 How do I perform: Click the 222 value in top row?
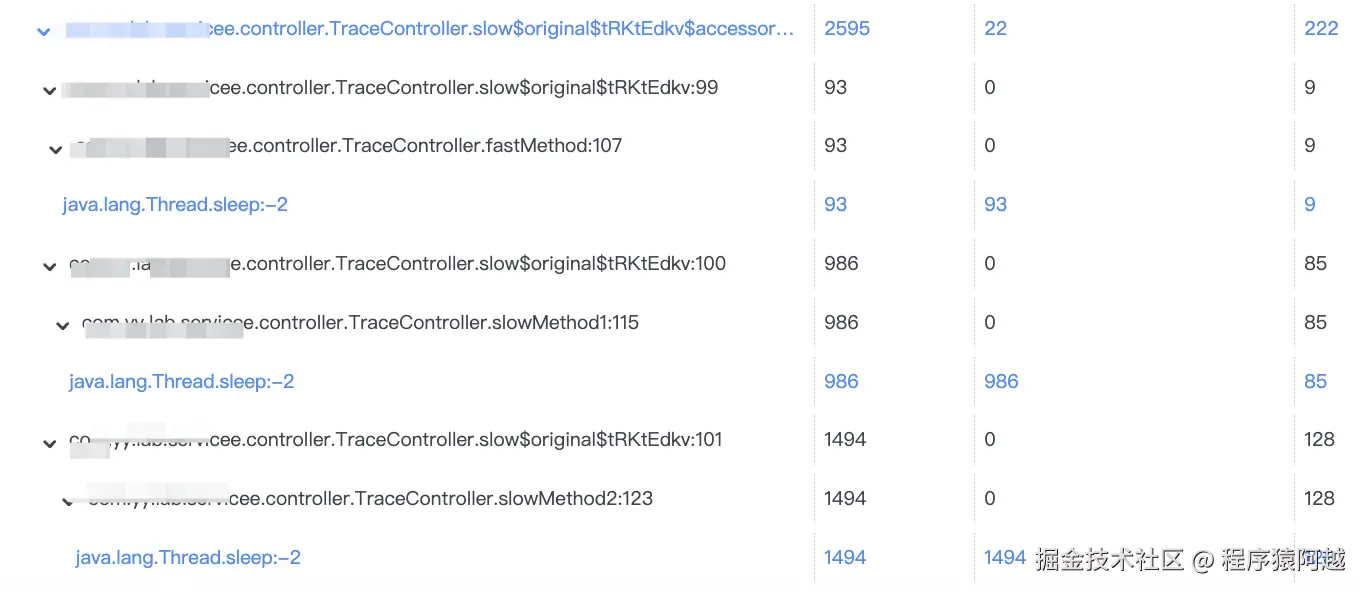[1321, 28]
